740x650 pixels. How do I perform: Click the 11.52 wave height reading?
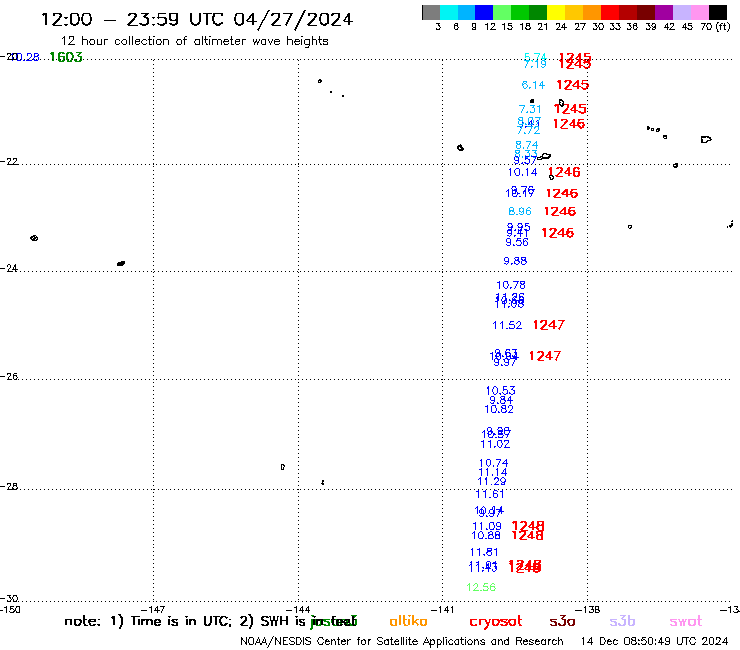point(507,325)
